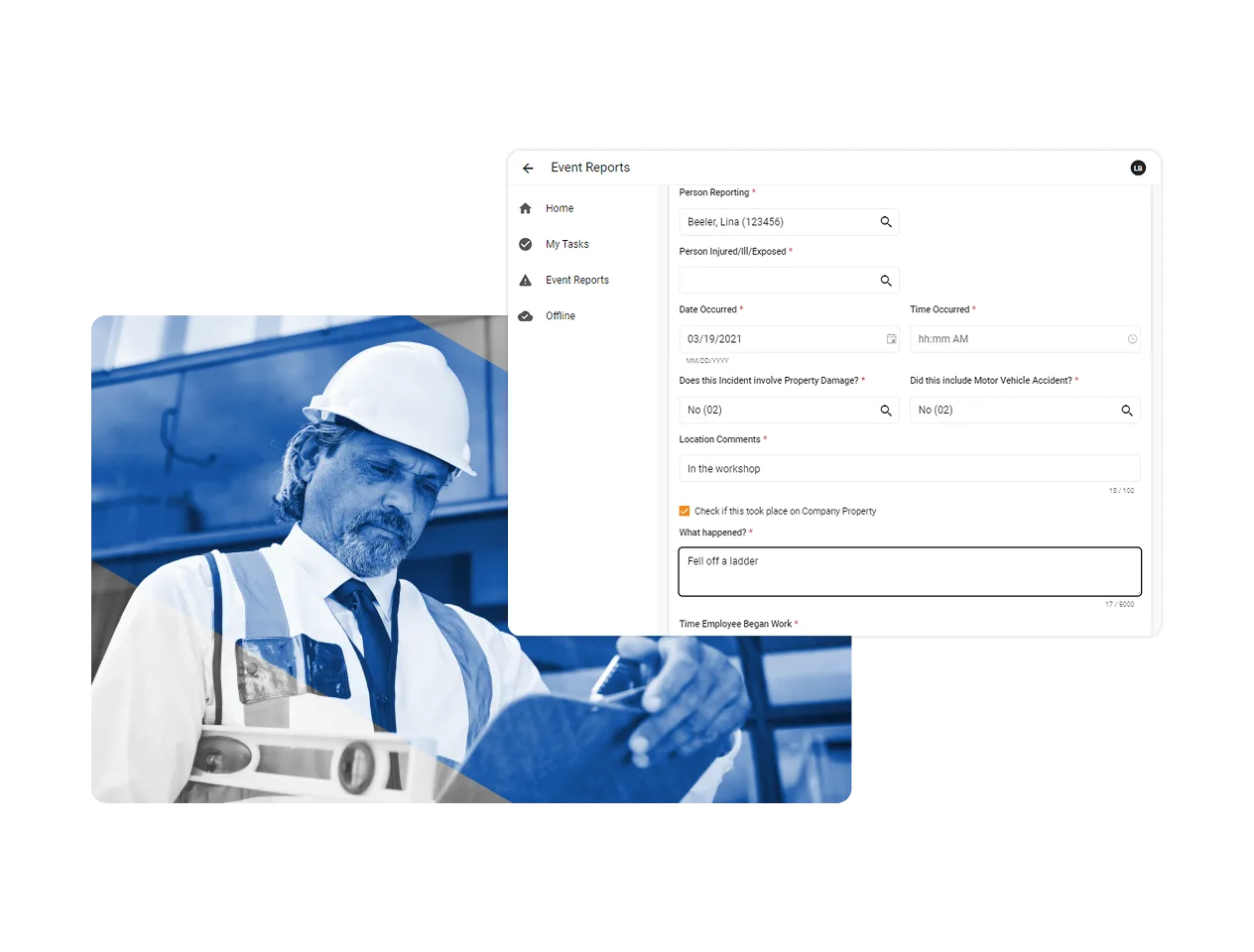Open the calendar picker for Date Occurred

tap(891, 338)
